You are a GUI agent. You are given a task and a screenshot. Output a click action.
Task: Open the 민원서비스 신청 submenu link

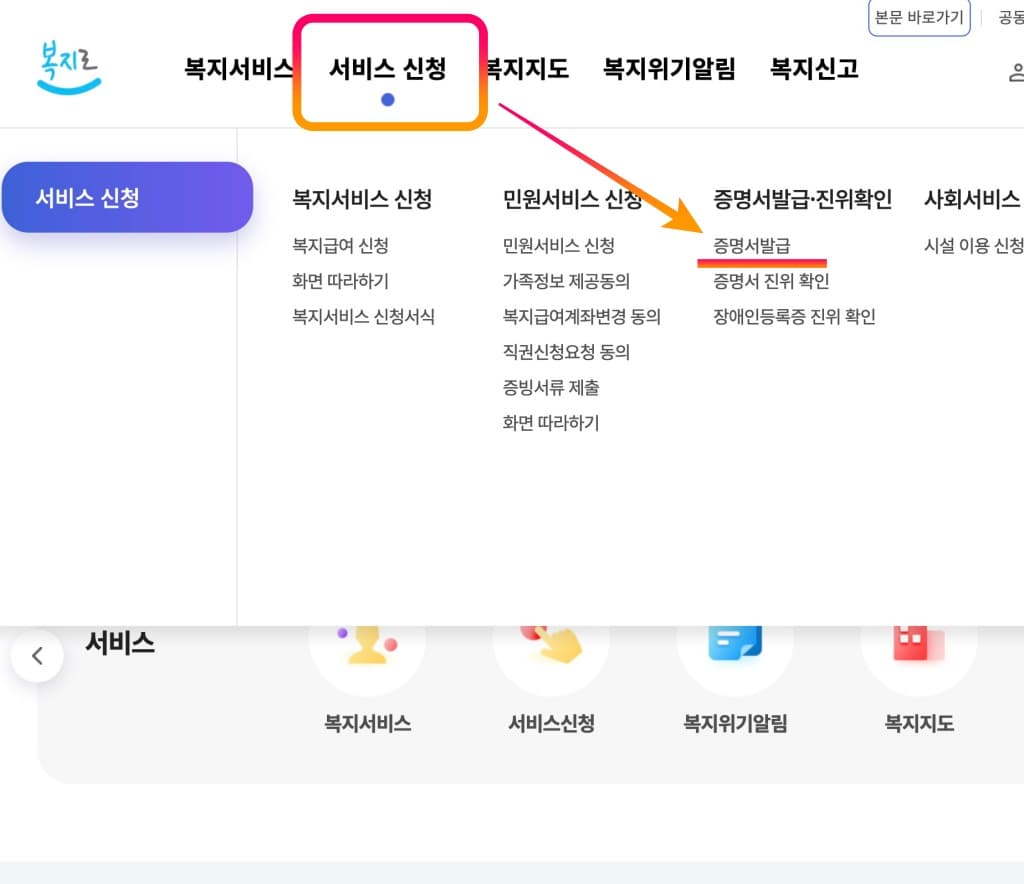pyautogui.click(x=558, y=245)
